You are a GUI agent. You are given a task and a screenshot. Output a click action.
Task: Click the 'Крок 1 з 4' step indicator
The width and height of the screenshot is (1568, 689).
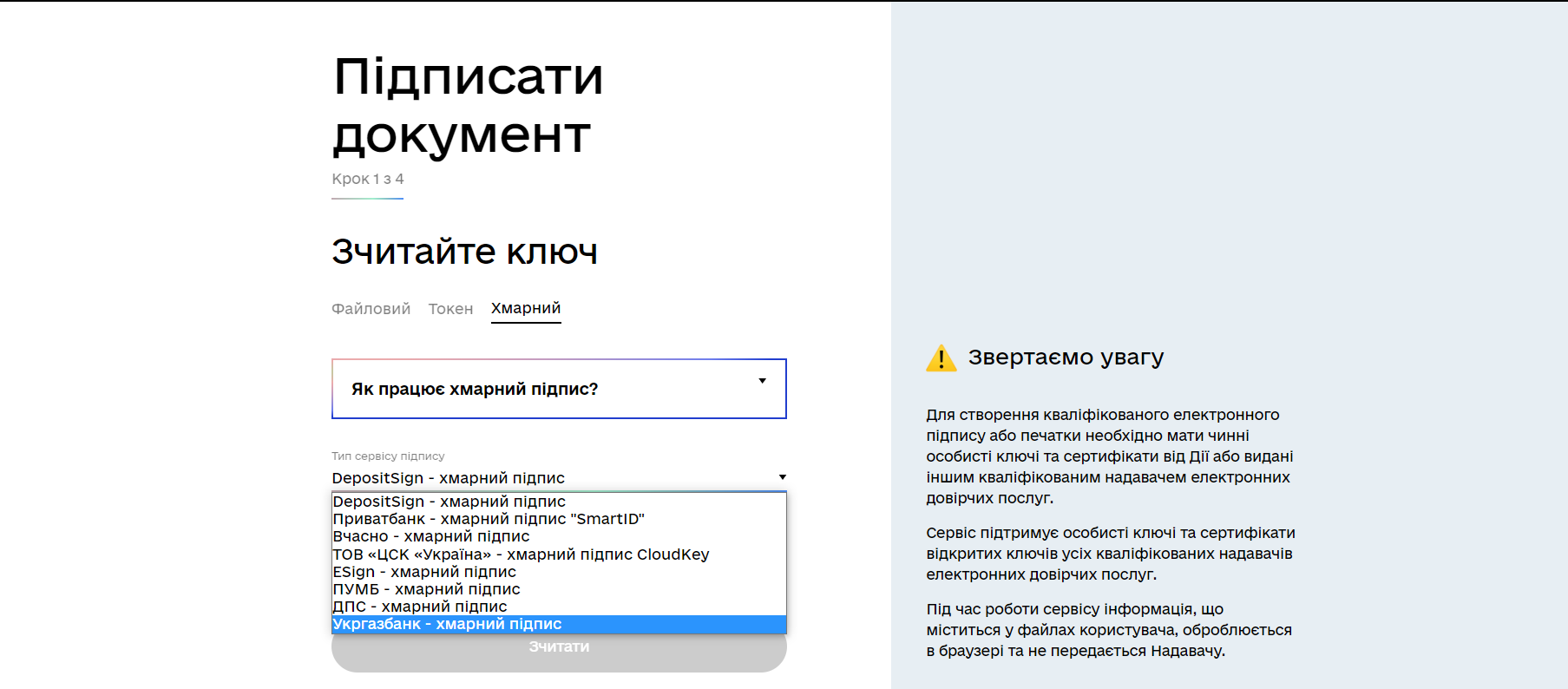[368, 179]
